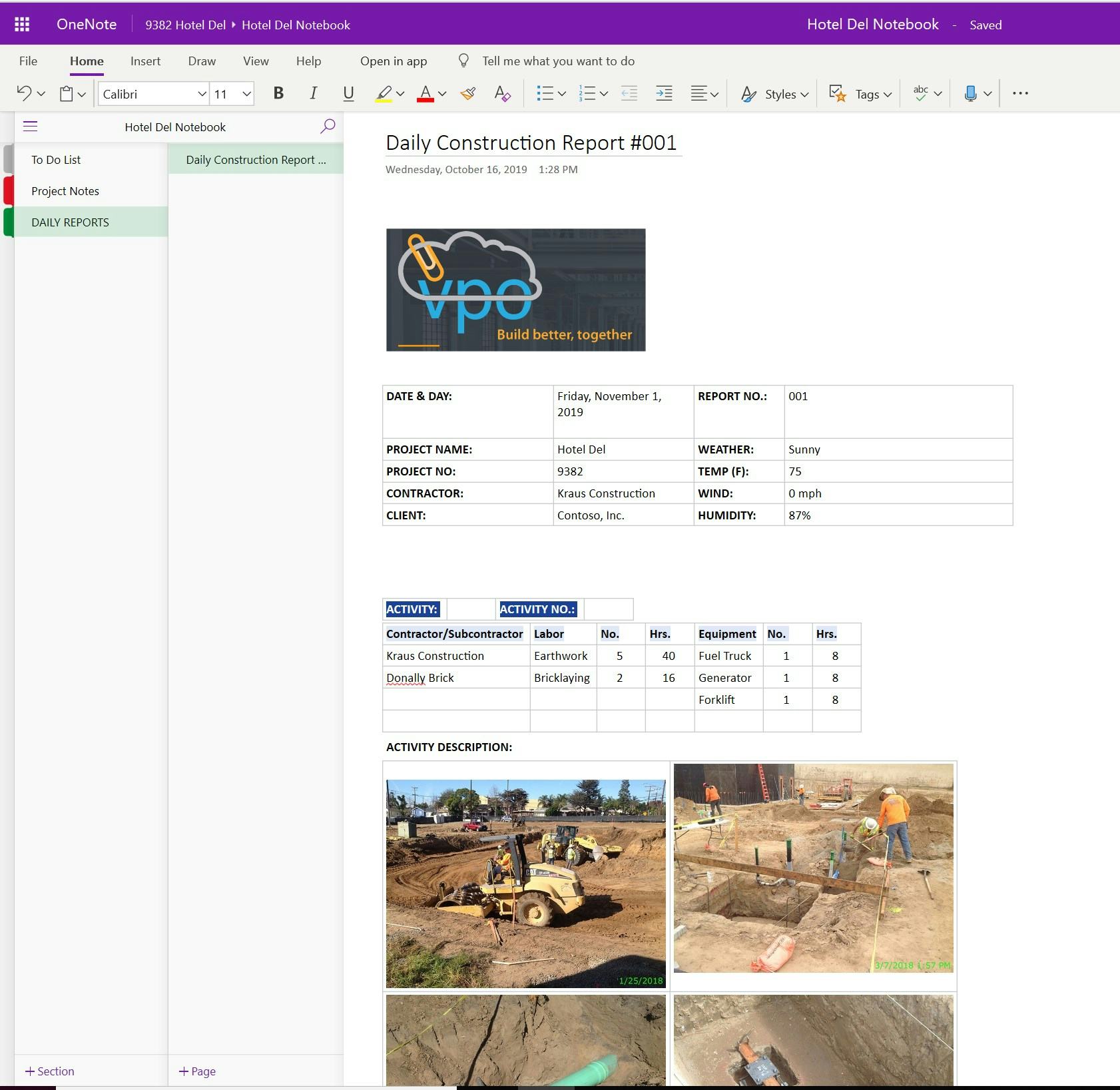The height and width of the screenshot is (1090, 1120).
Task: Select the Format Painter tool
Action: [x=467, y=93]
